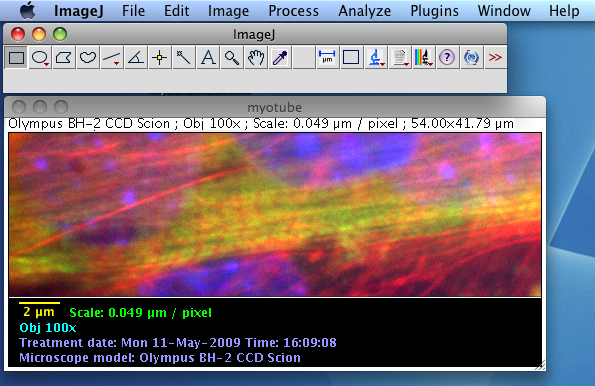Select the Freehand selection tool
595x386 pixels.
[x=88, y=58]
